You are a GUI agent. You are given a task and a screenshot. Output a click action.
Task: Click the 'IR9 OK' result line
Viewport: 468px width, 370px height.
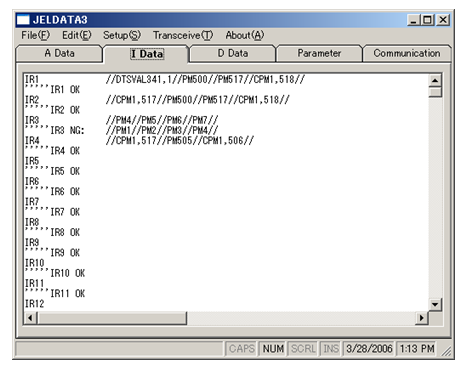[x=65, y=253]
